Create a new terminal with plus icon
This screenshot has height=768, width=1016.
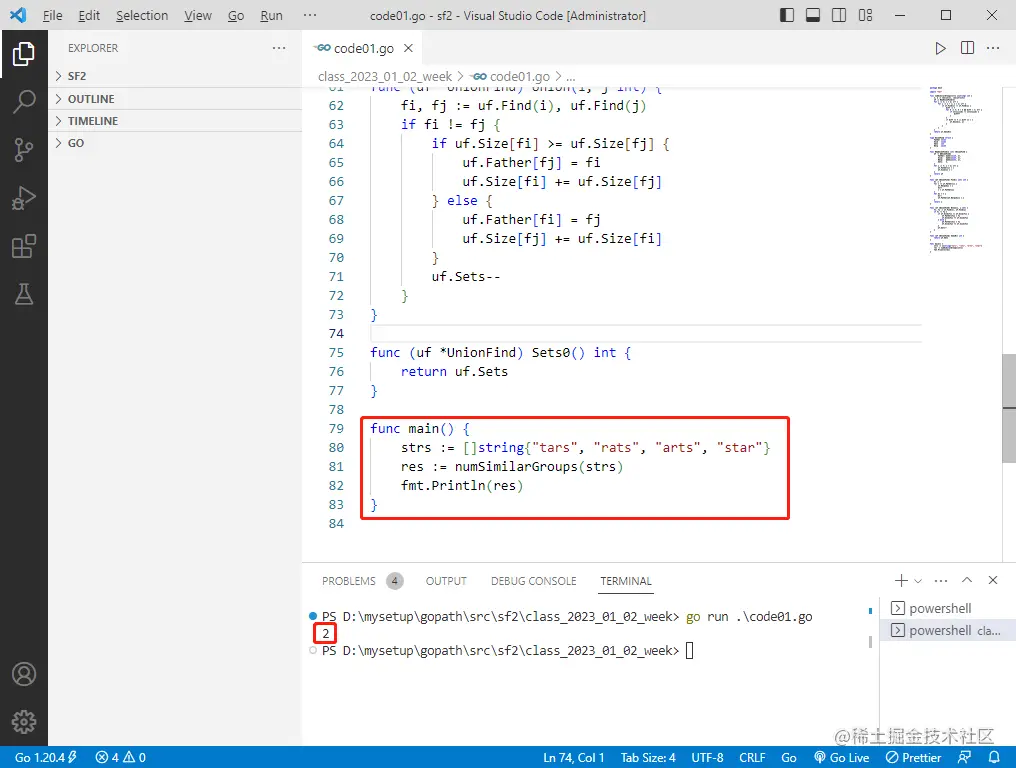click(901, 581)
